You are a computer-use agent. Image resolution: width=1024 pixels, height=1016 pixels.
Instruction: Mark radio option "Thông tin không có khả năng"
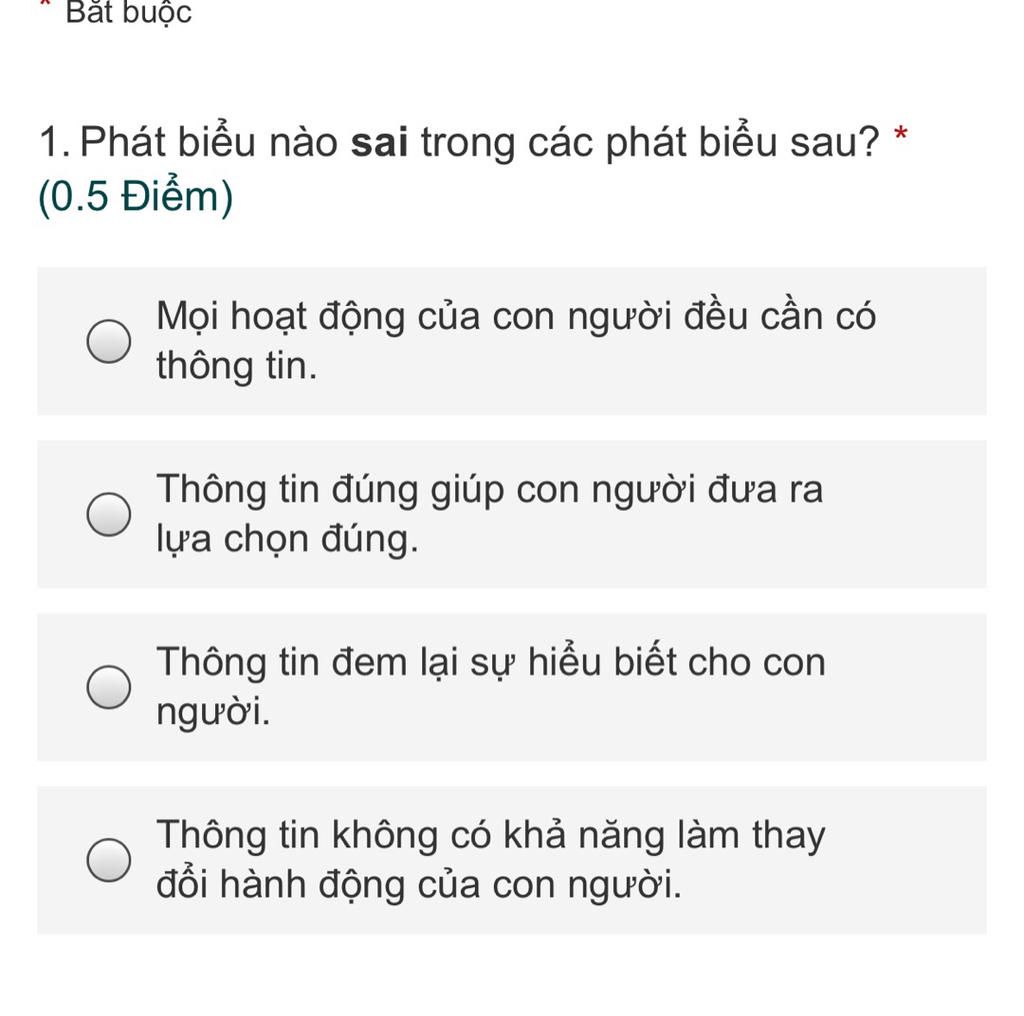click(108, 860)
